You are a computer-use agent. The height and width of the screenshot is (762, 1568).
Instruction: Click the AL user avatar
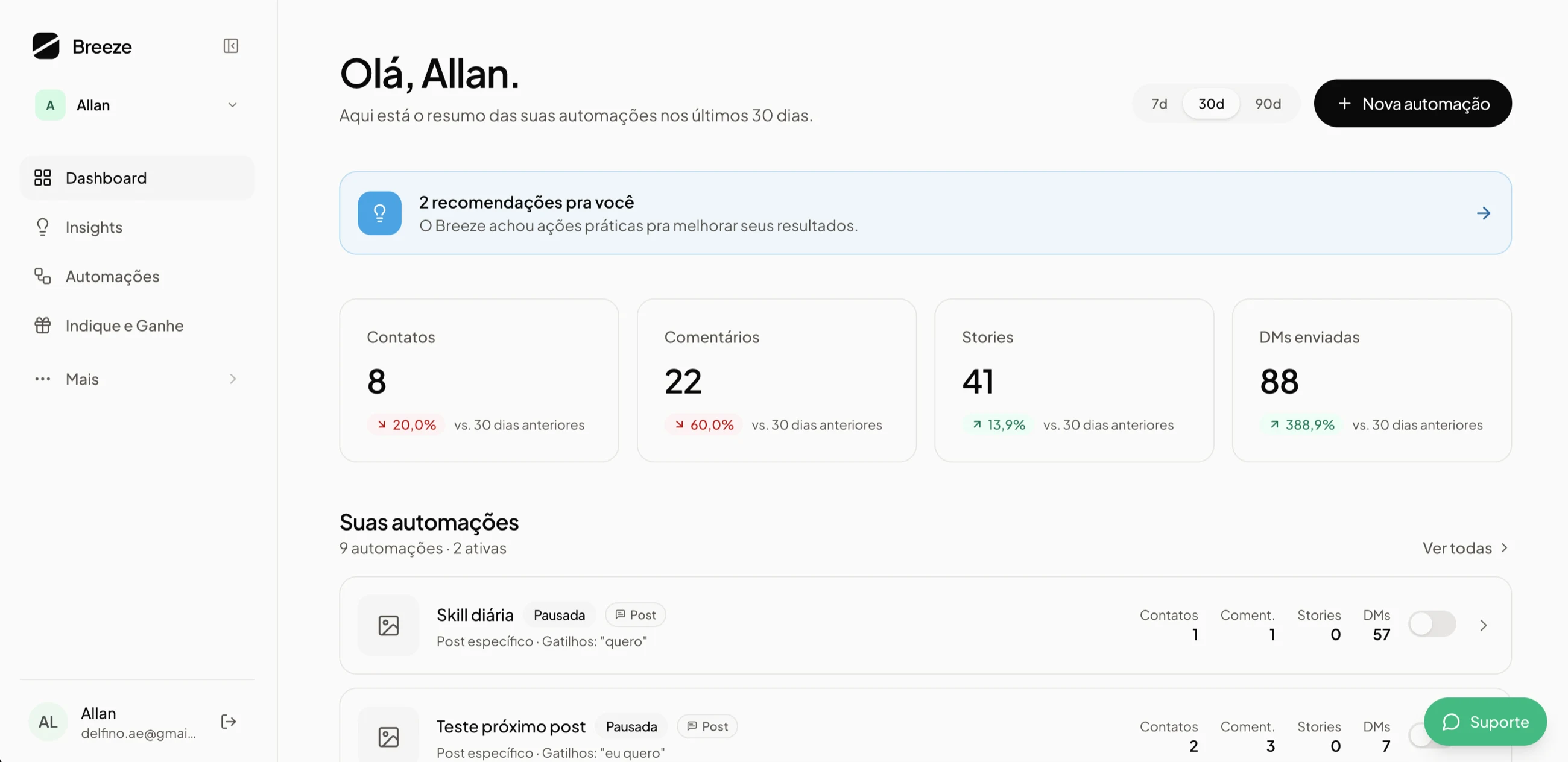(48, 722)
